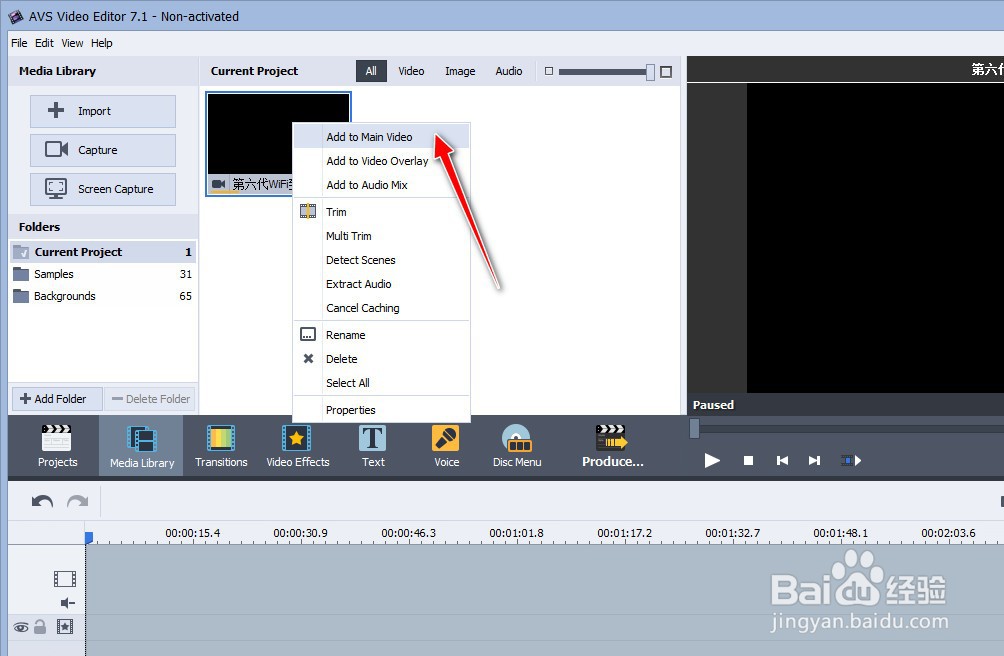Open the Video Effects panel
This screenshot has height=656, width=1004.
298,445
